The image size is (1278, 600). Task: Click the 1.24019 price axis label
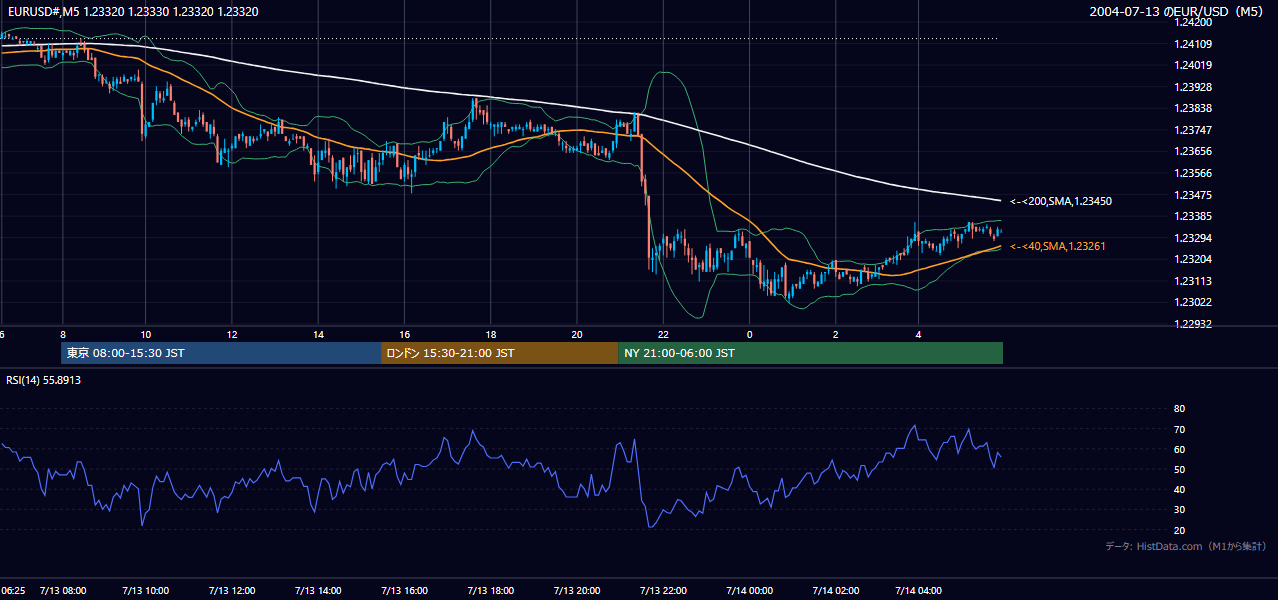point(1193,65)
